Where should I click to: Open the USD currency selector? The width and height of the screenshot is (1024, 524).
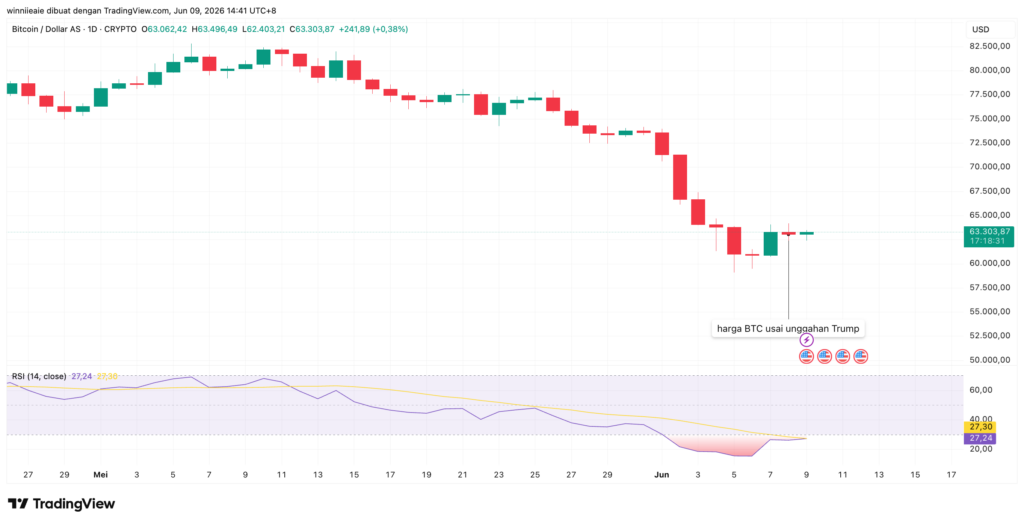981,29
